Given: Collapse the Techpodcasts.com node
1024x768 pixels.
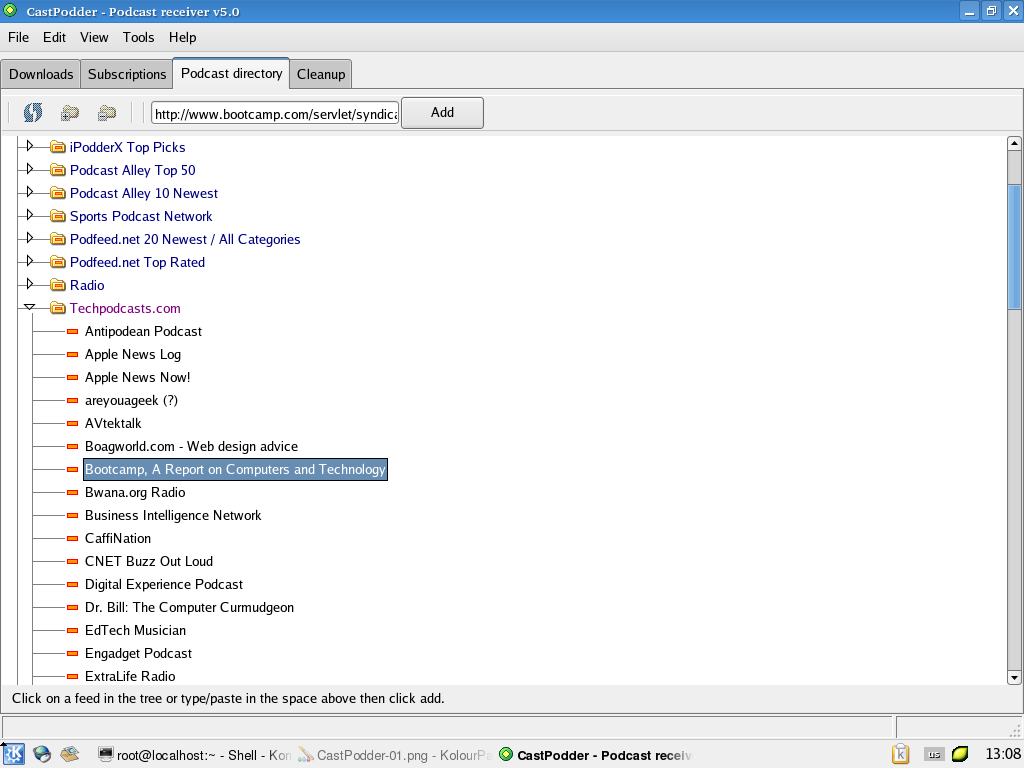Looking at the screenshot, I should [x=29, y=307].
